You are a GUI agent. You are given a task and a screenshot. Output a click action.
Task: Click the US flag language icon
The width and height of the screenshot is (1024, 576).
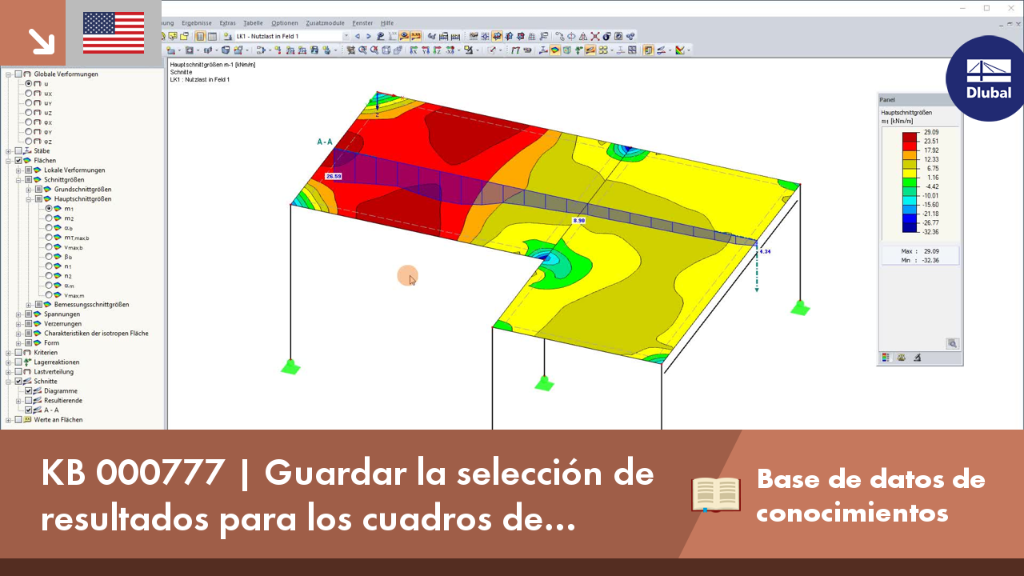(x=114, y=33)
